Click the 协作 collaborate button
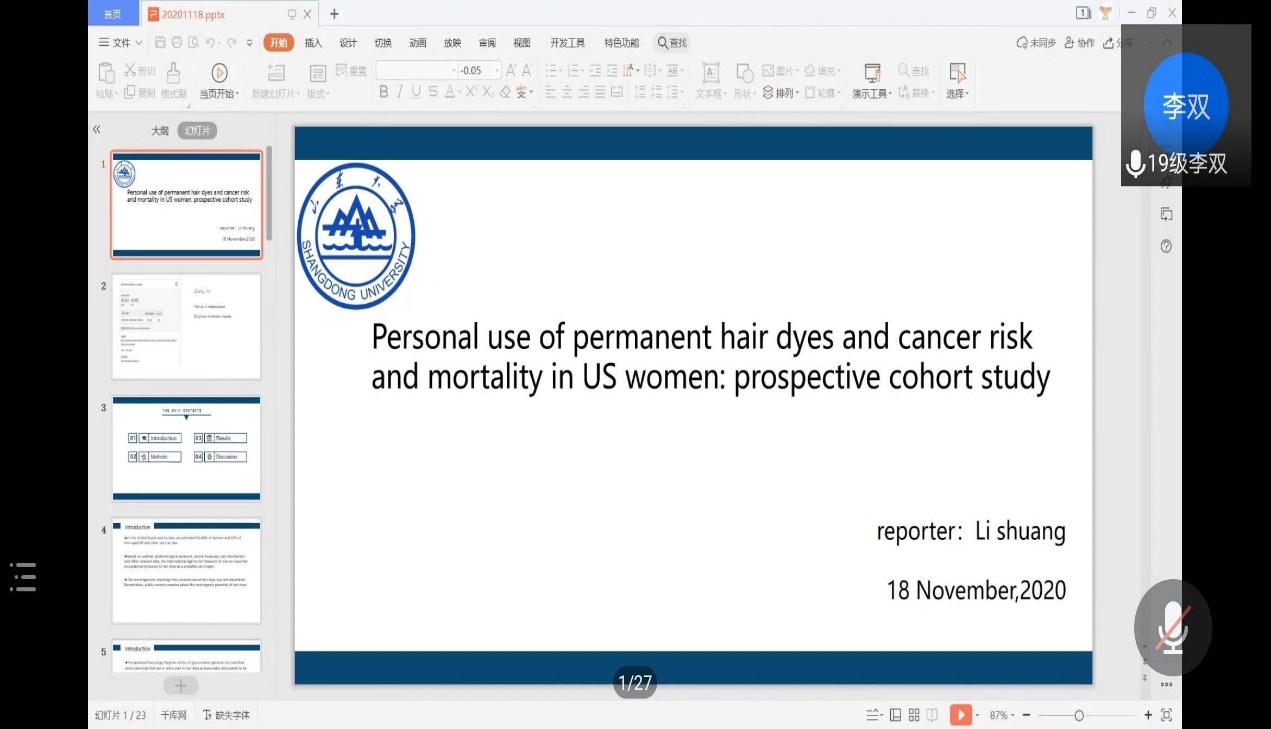This screenshot has height=729, width=1271. coord(1080,43)
